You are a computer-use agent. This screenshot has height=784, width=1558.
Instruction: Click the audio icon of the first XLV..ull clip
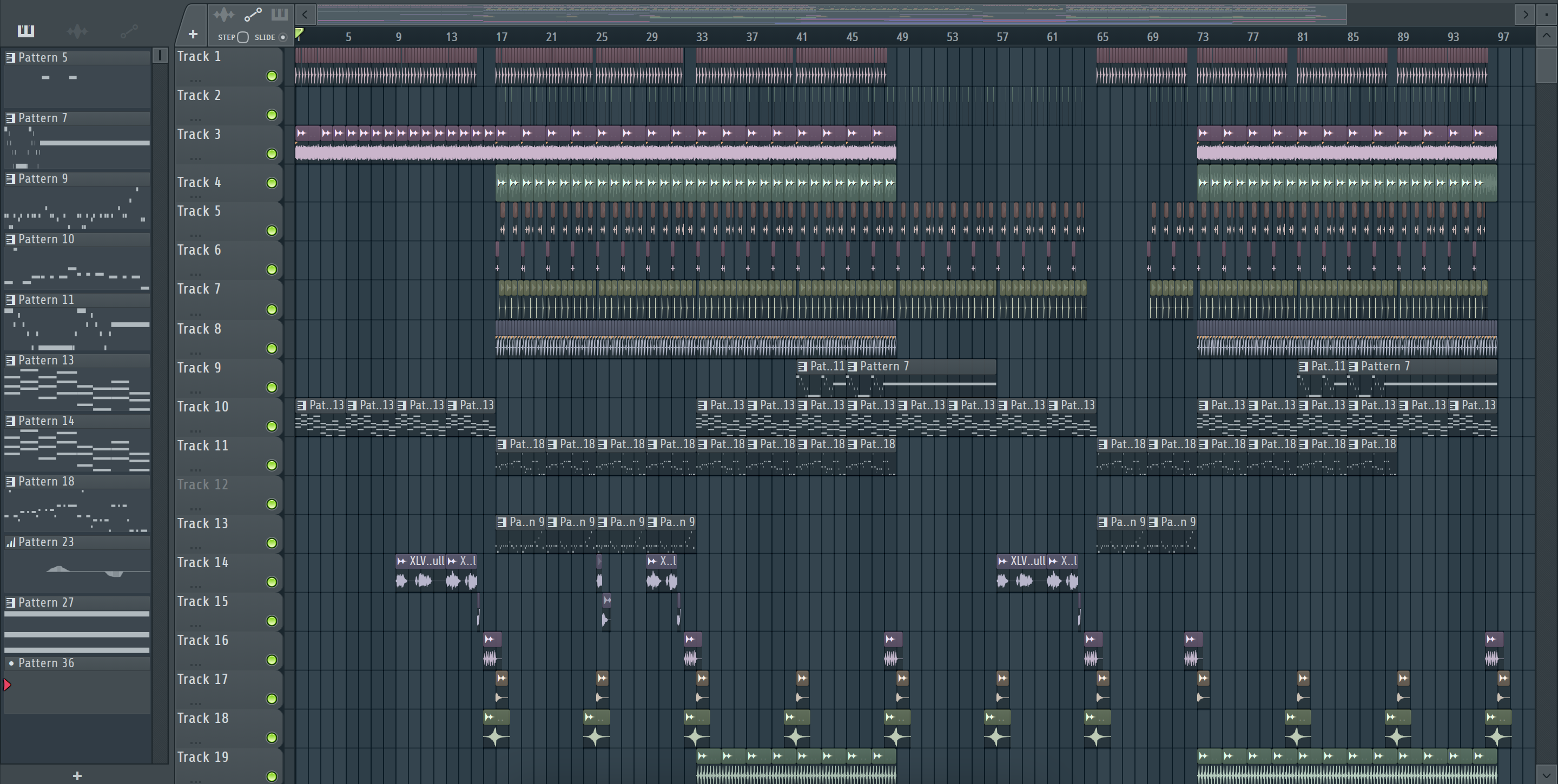401,561
